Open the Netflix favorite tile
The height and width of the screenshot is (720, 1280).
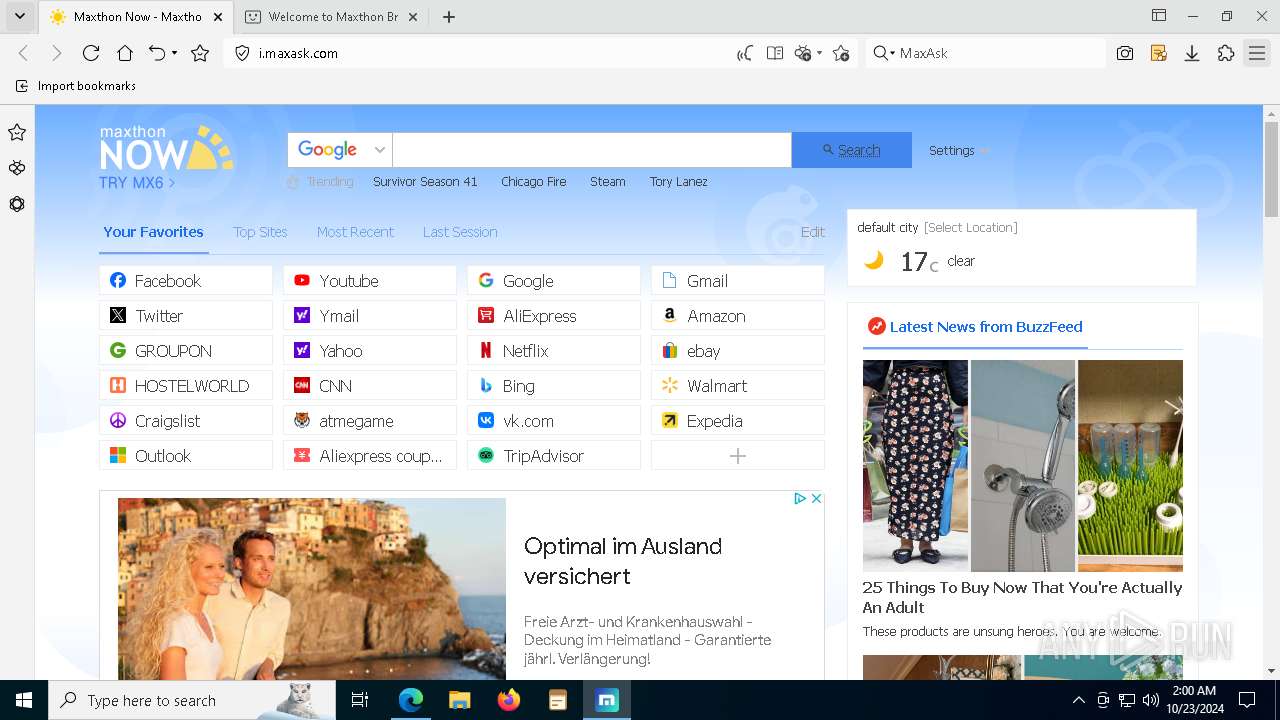(554, 351)
